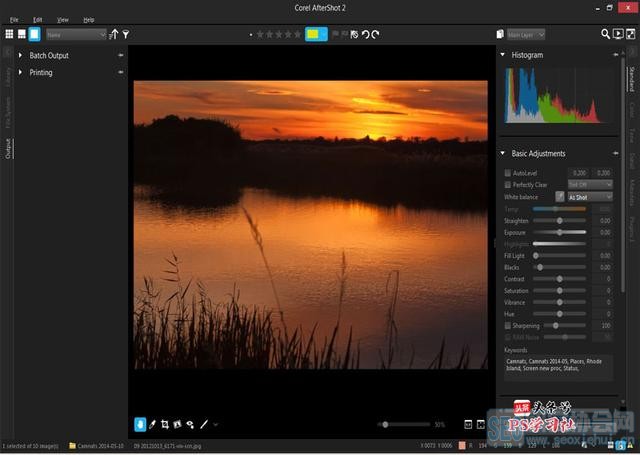This screenshot has width=640, height=455.
Task: Pin the Batch Output panel
Action: pos(120,55)
